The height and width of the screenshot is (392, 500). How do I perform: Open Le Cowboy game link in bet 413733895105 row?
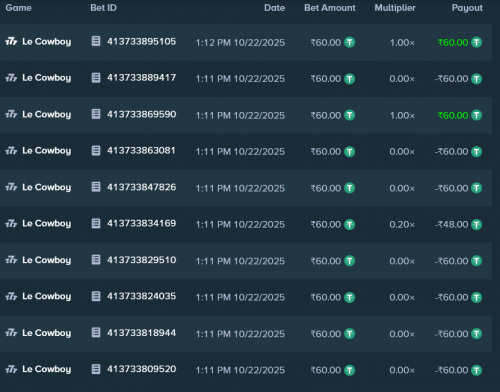47,42
